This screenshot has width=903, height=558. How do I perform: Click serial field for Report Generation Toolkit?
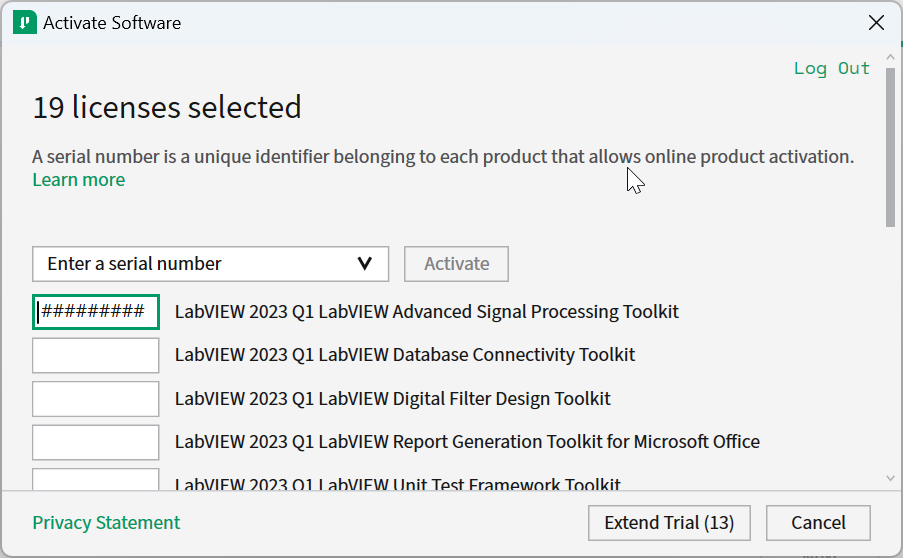[96, 442]
